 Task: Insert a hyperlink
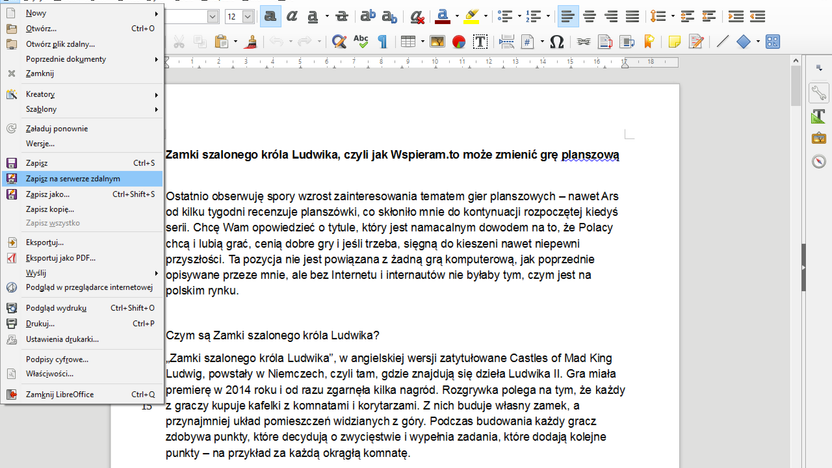[x=584, y=41]
